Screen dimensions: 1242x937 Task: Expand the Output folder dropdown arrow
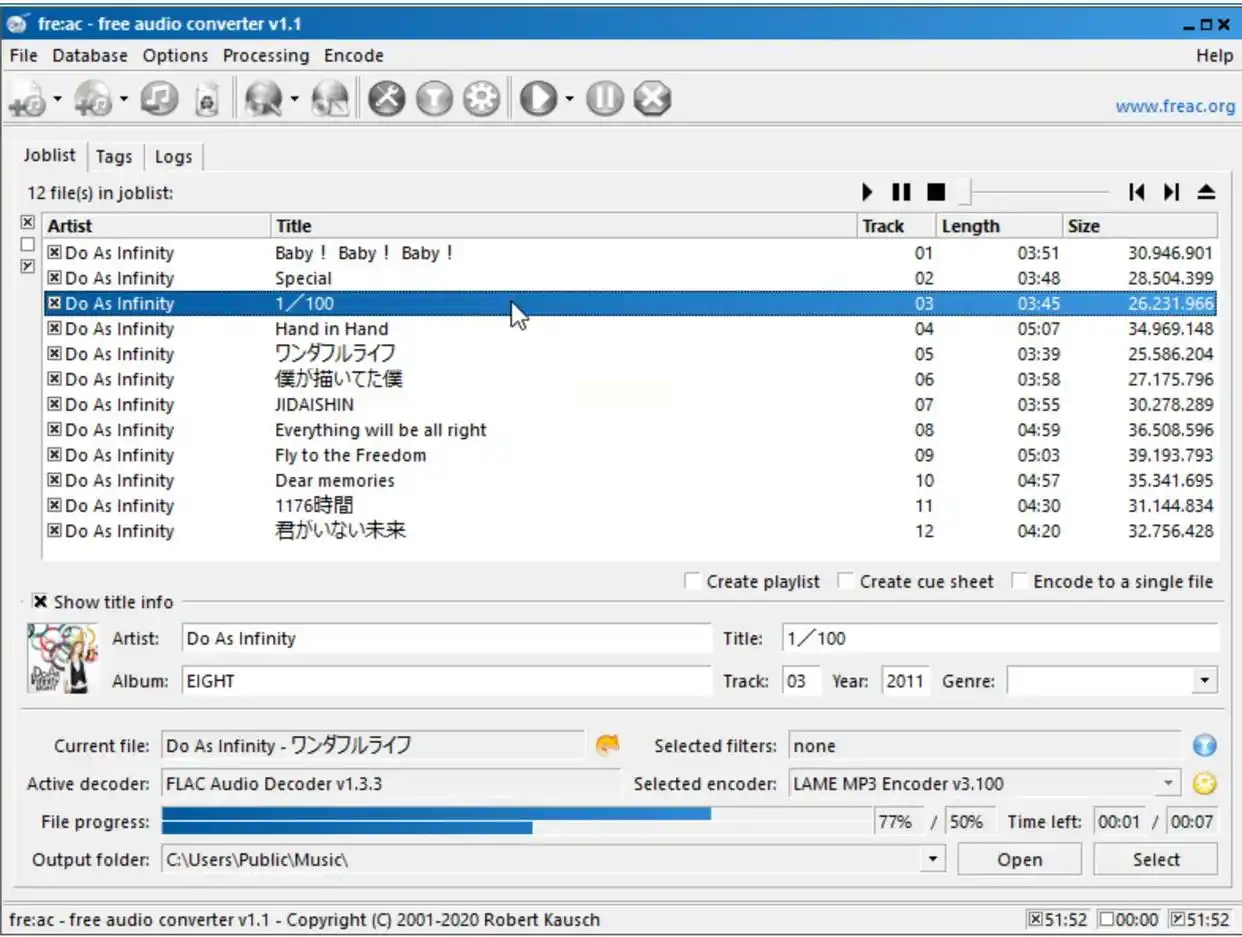[933, 859]
